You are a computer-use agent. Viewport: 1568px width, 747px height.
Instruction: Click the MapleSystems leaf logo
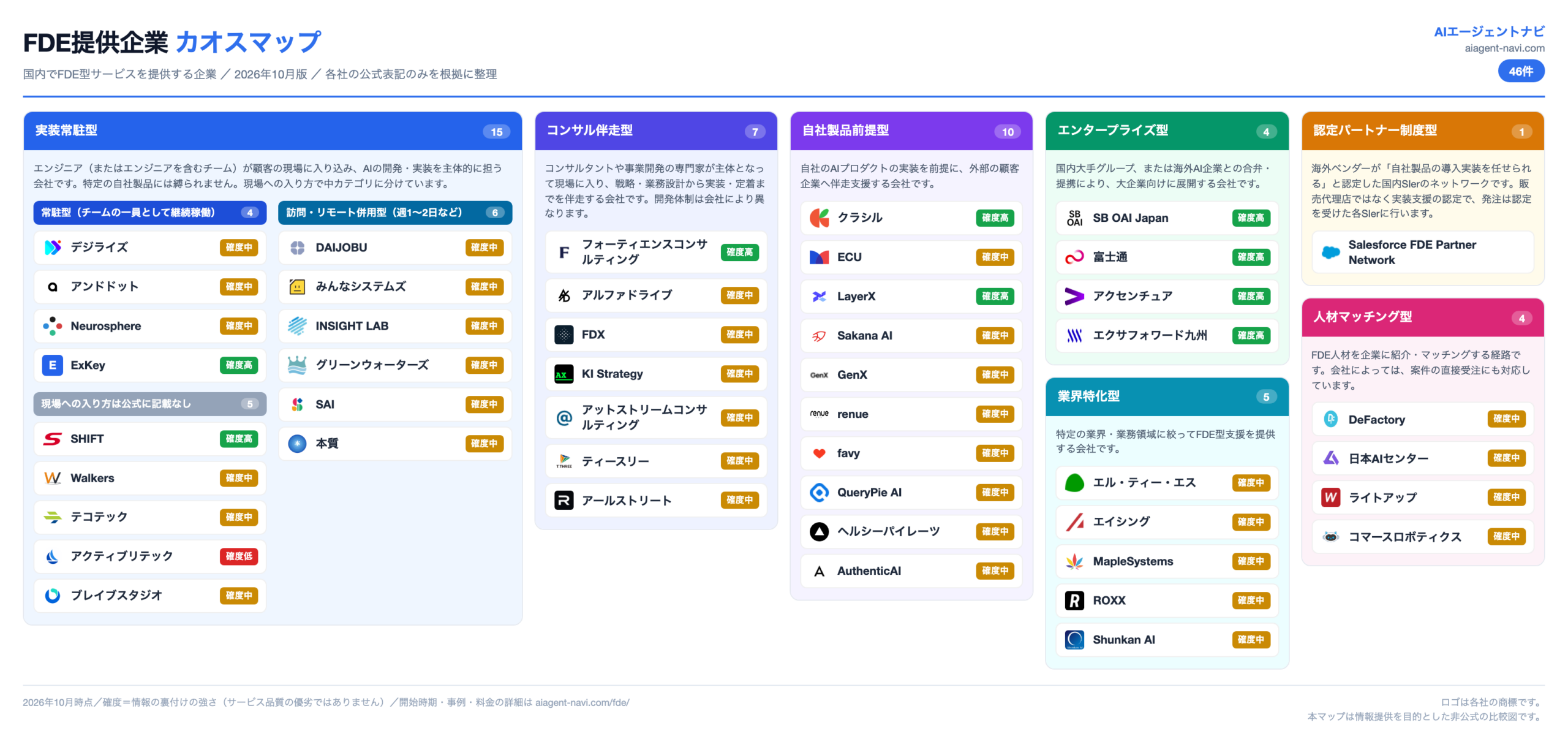1075,561
